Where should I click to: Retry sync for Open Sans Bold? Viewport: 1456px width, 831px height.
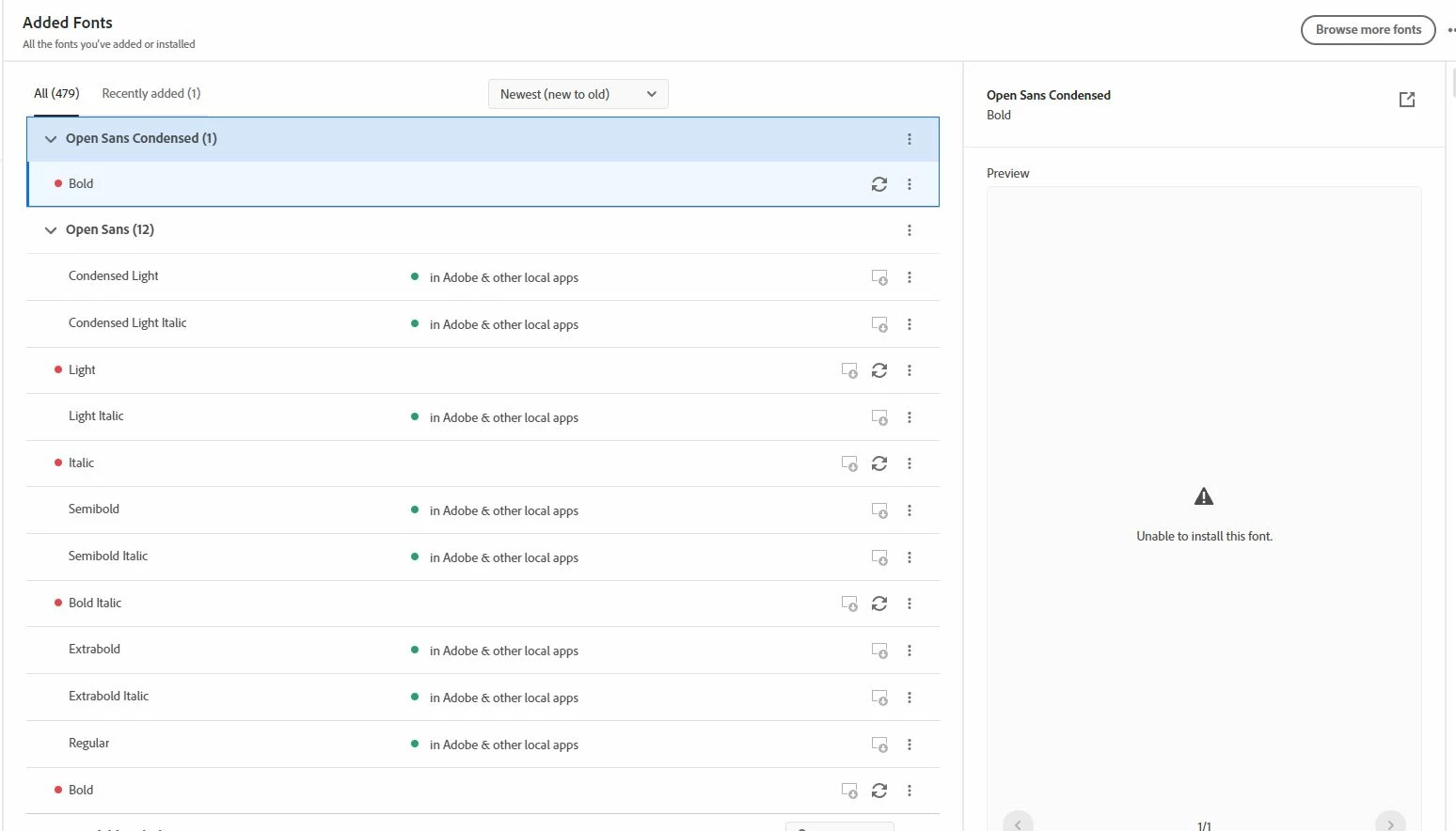coord(878,791)
